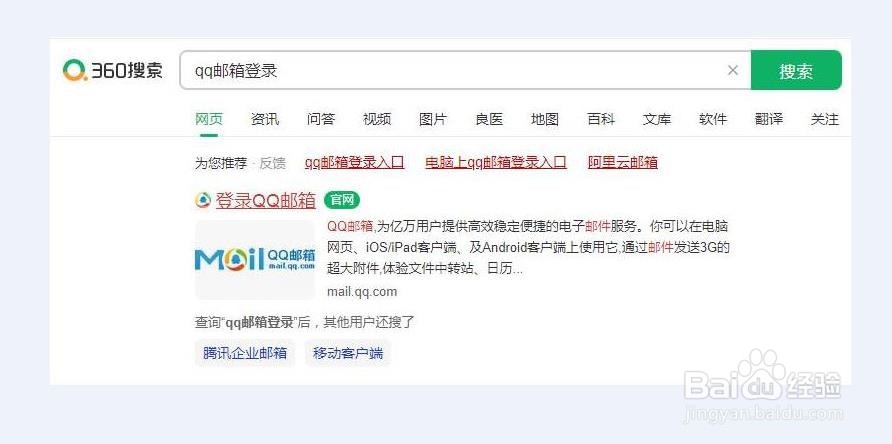Open suggested link qq邮箱登录入口
The height and width of the screenshot is (444, 892).
click(x=354, y=163)
